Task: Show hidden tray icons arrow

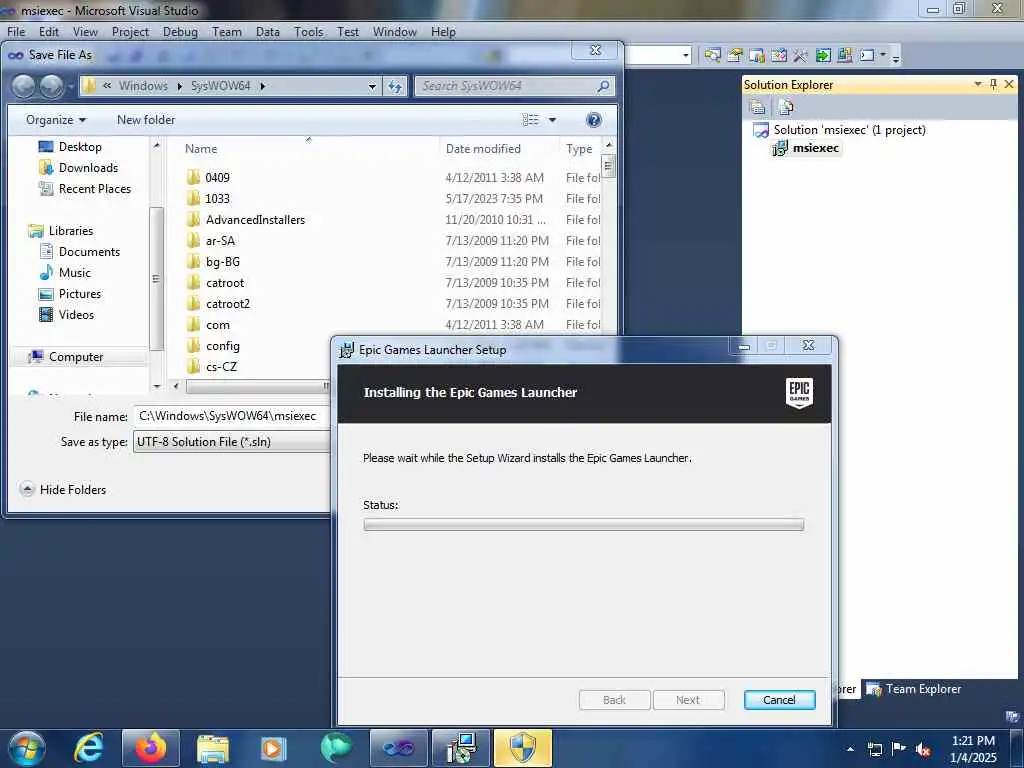Action: click(x=850, y=749)
